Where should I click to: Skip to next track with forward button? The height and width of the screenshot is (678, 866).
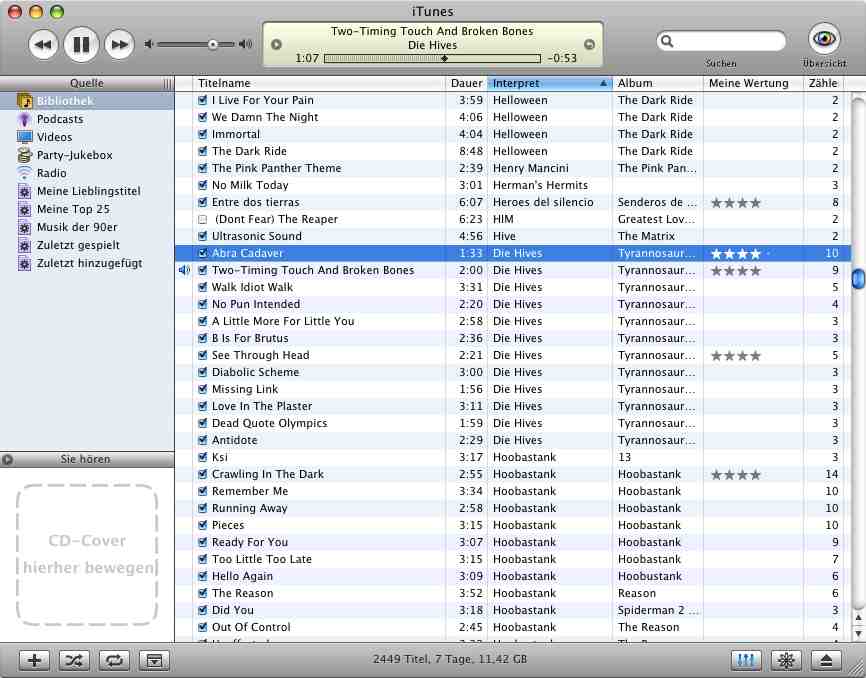tap(119, 44)
